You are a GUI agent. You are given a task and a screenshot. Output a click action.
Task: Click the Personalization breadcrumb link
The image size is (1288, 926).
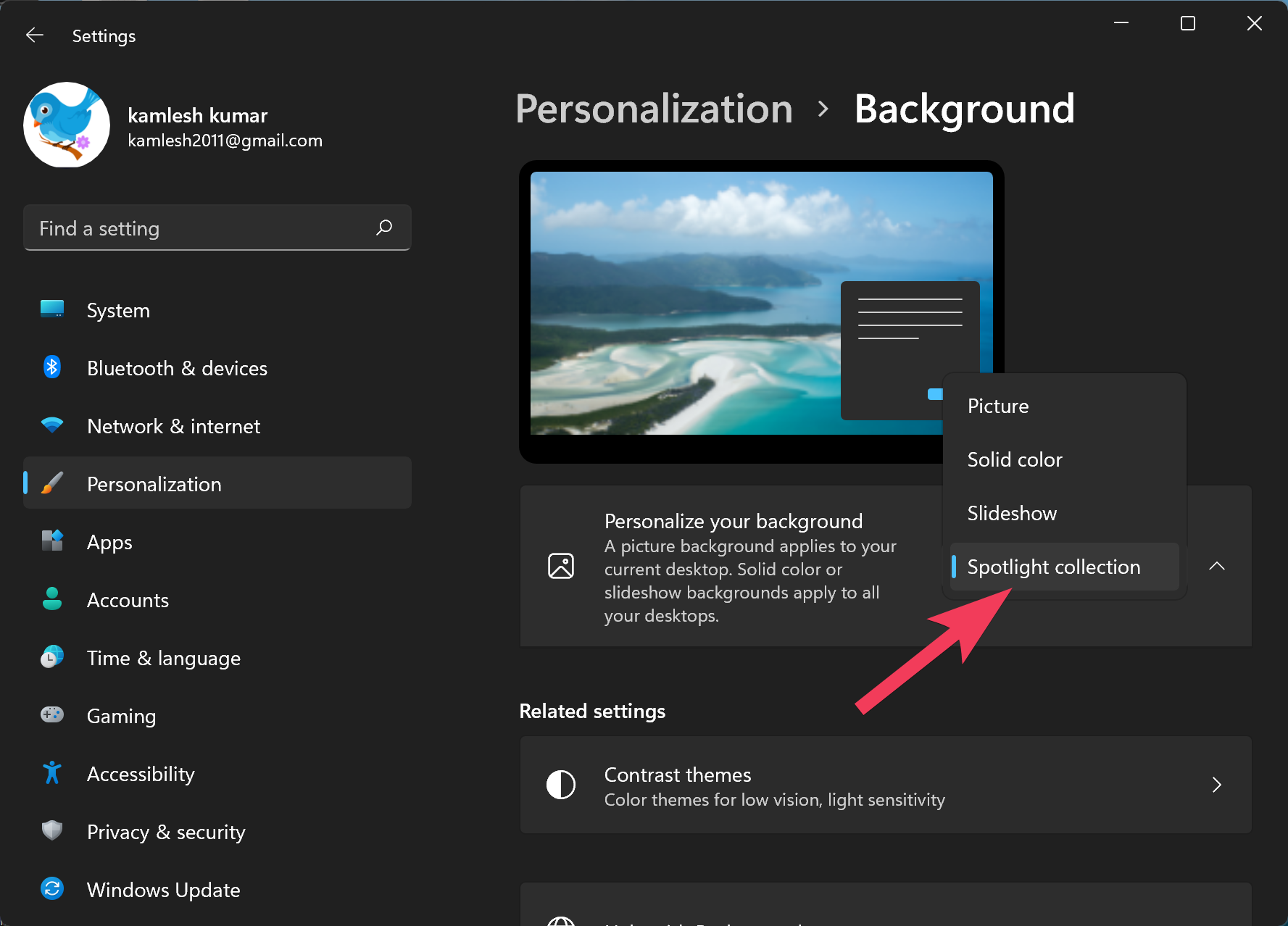point(654,109)
